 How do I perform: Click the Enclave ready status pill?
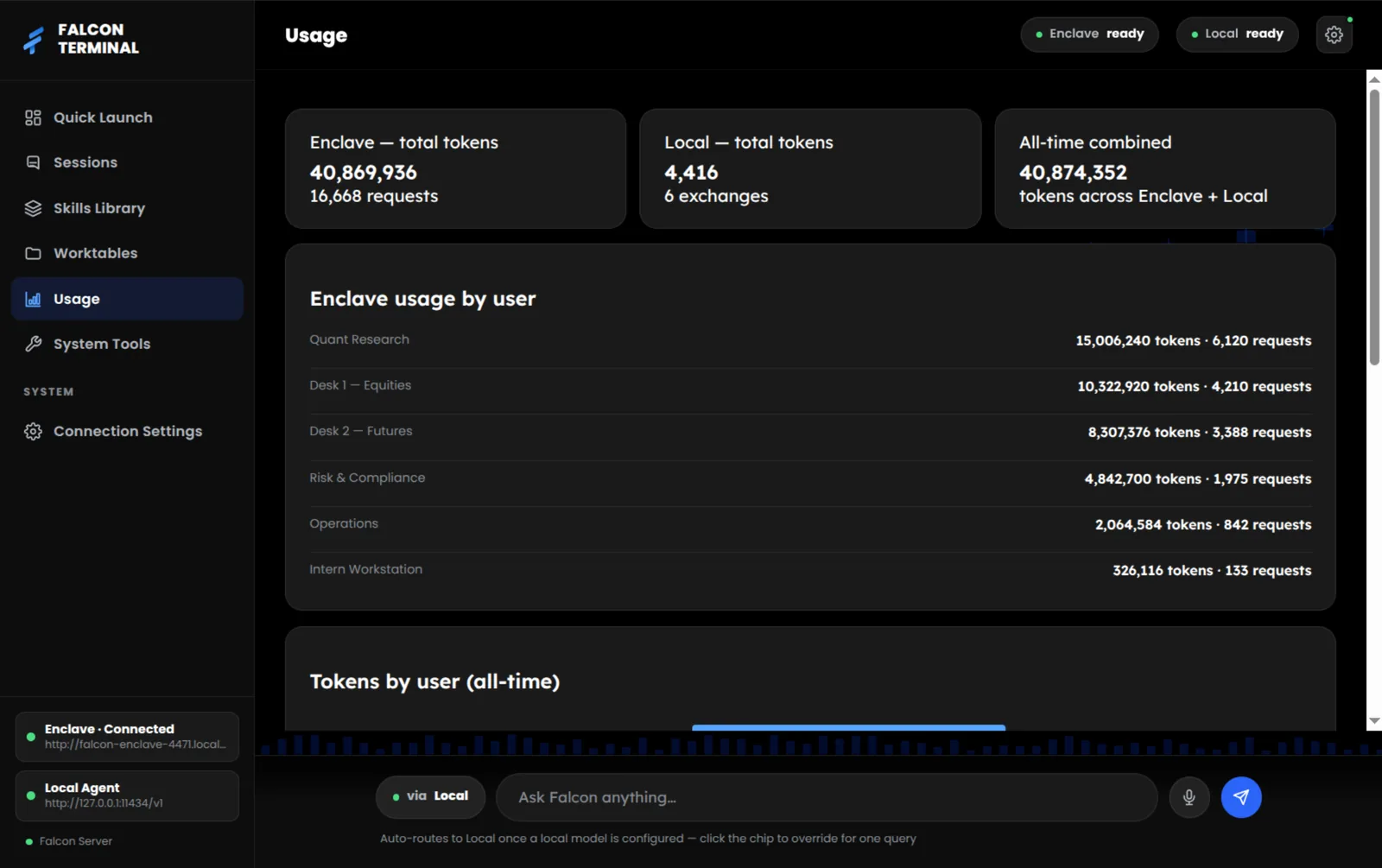point(1089,35)
